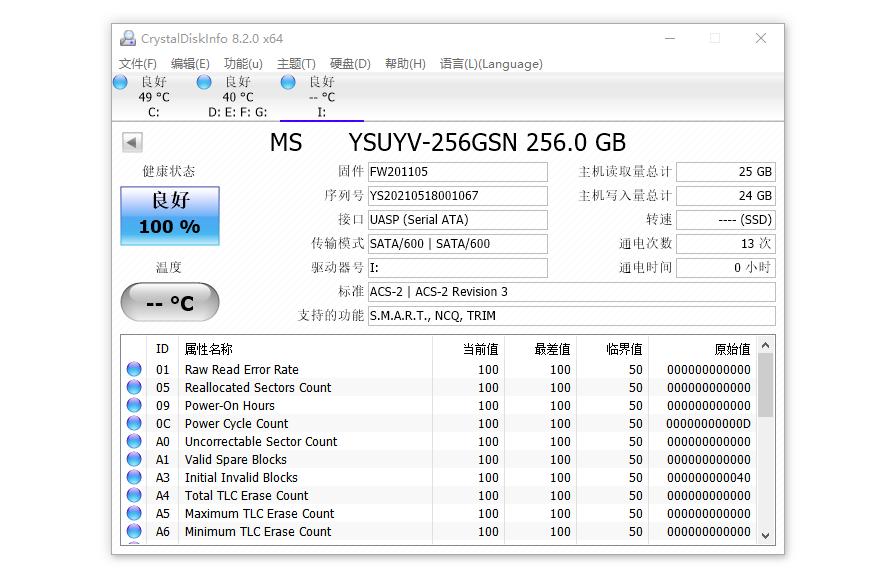The image size is (888, 568).
Task: Click the scrollbar down arrow in attribute list
Action: [766, 535]
